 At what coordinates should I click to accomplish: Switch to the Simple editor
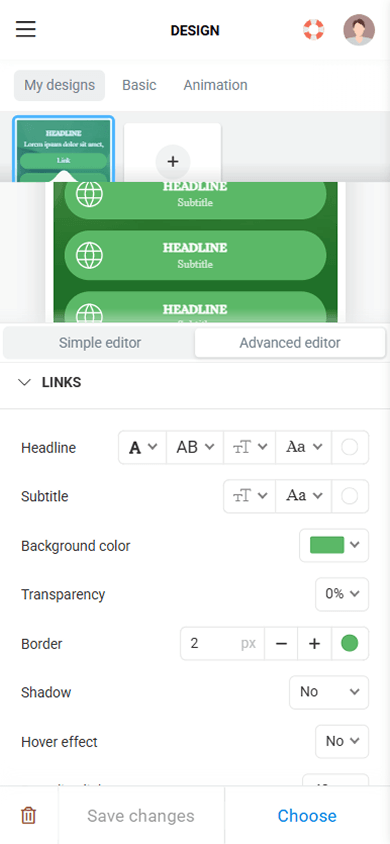coord(100,343)
